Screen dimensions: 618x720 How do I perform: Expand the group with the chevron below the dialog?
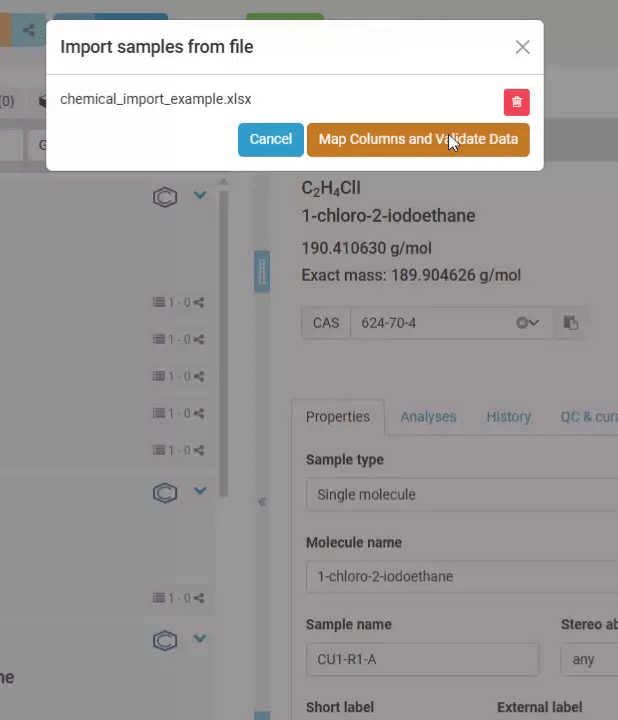click(x=200, y=195)
